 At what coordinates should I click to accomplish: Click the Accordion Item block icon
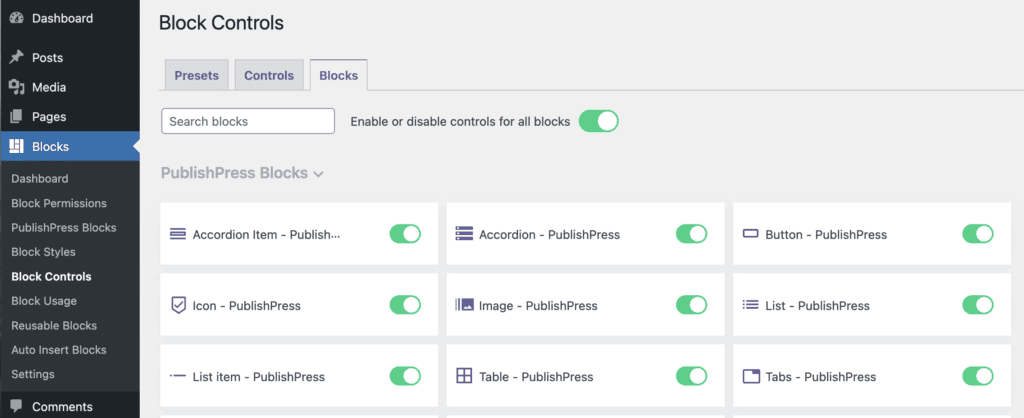[x=178, y=234]
